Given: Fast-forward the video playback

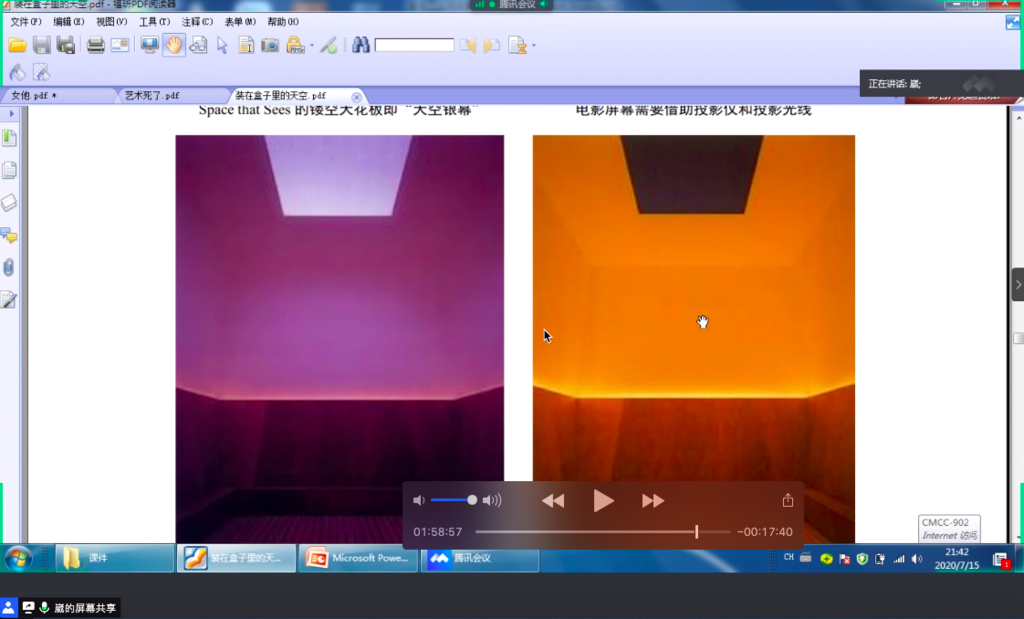Looking at the screenshot, I should pos(653,501).
